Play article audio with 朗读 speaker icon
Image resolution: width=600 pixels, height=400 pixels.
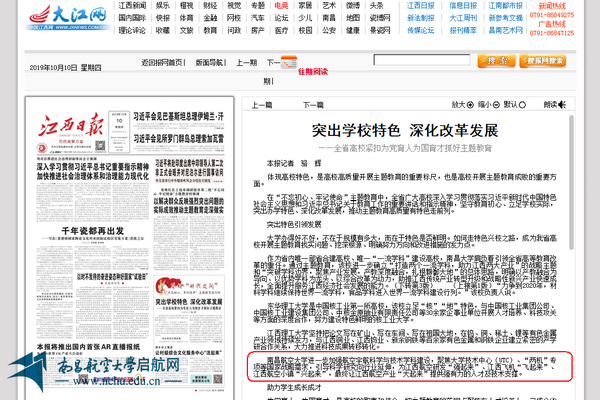561,104
